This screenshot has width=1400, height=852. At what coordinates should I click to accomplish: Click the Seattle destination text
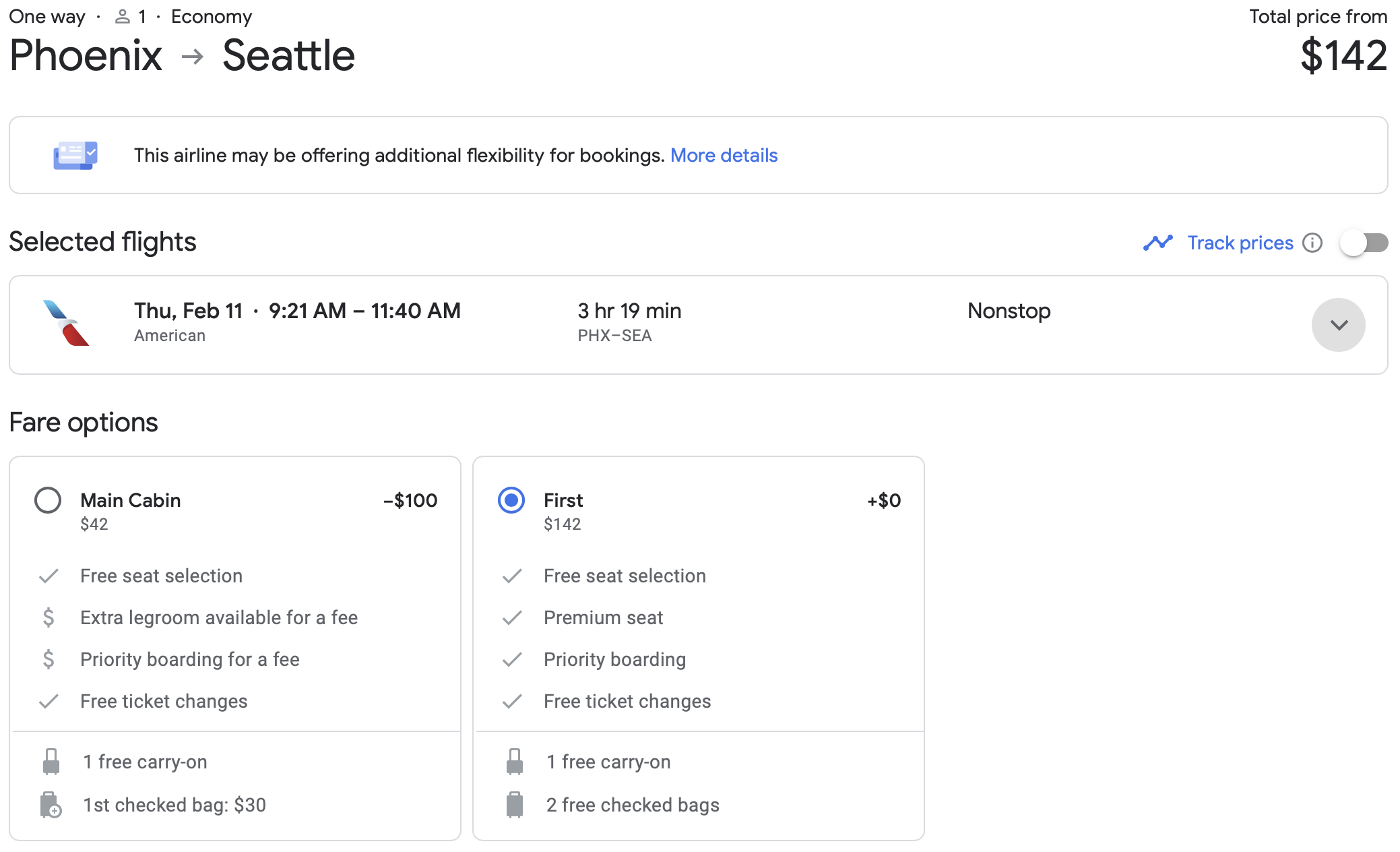289,55
